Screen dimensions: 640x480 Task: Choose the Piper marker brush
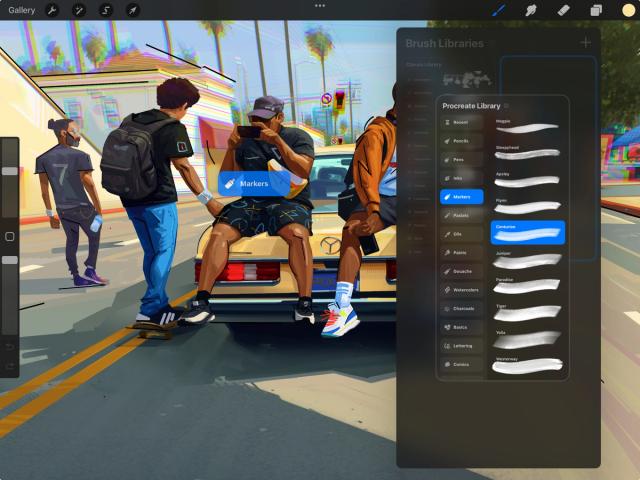click(528, 207)
